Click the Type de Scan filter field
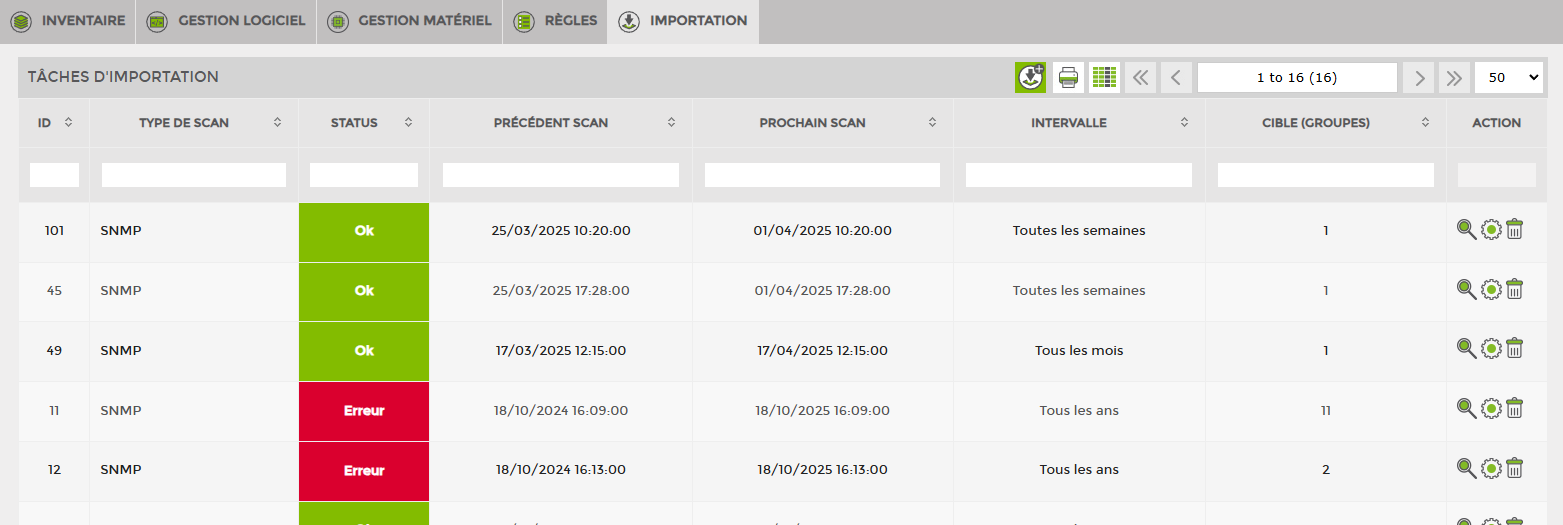Screen dimensions: 1563x525 (x=194, y=175)
